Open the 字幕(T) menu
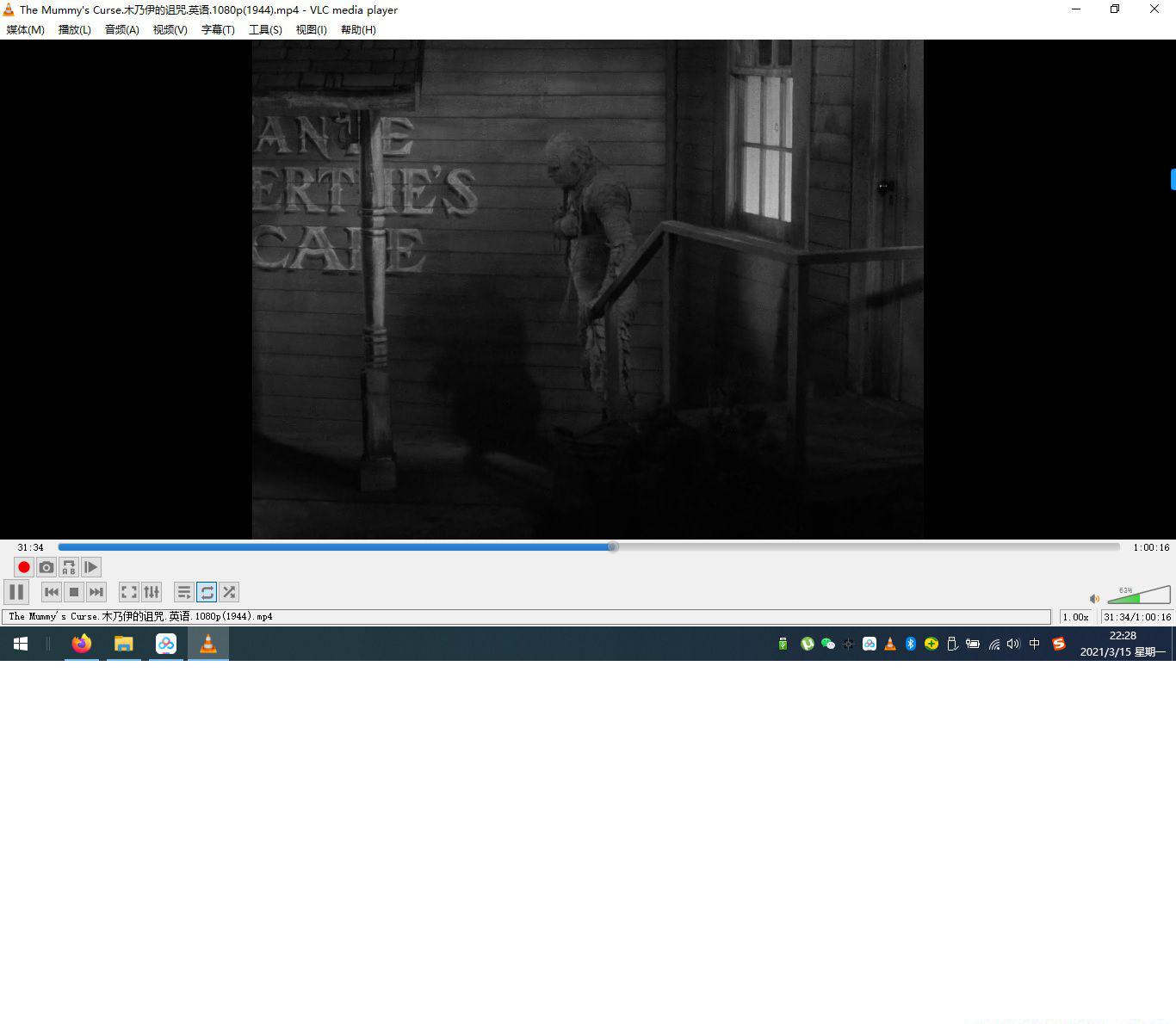Screen dimensions: 1176x1024 click(218, 29)
